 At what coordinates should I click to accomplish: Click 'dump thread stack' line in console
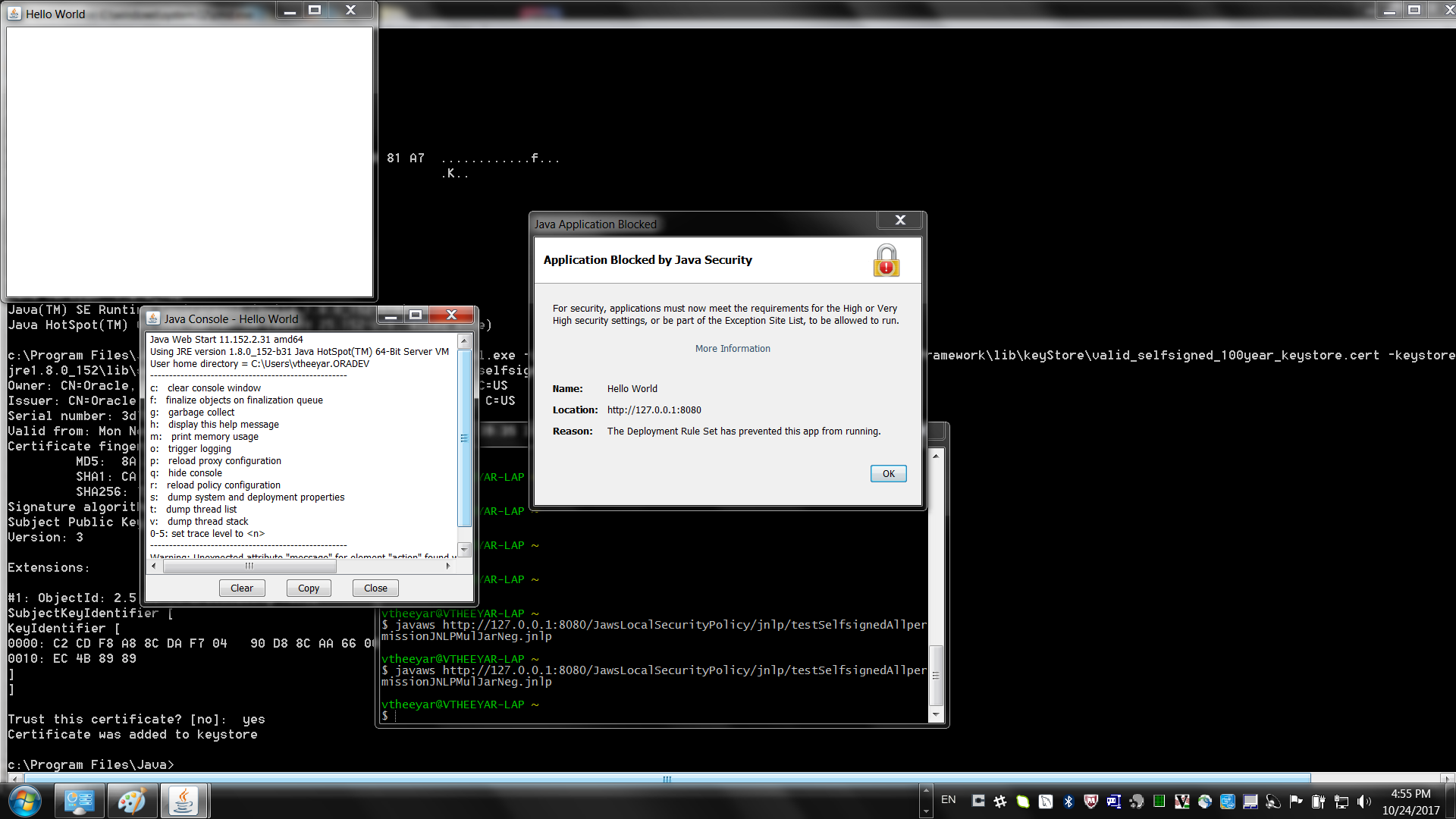[207, 522]
